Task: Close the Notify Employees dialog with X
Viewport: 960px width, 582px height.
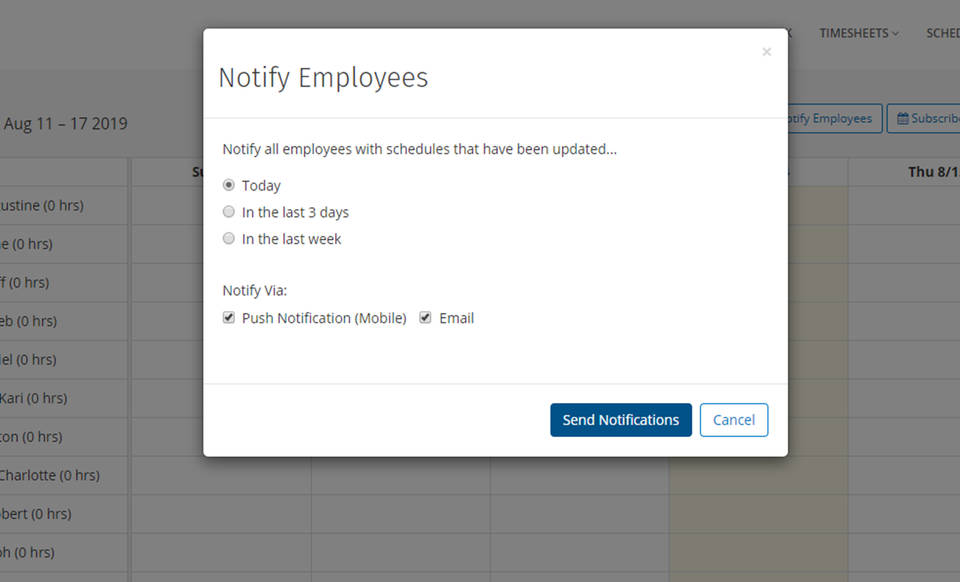Action: tap(766, 52)
